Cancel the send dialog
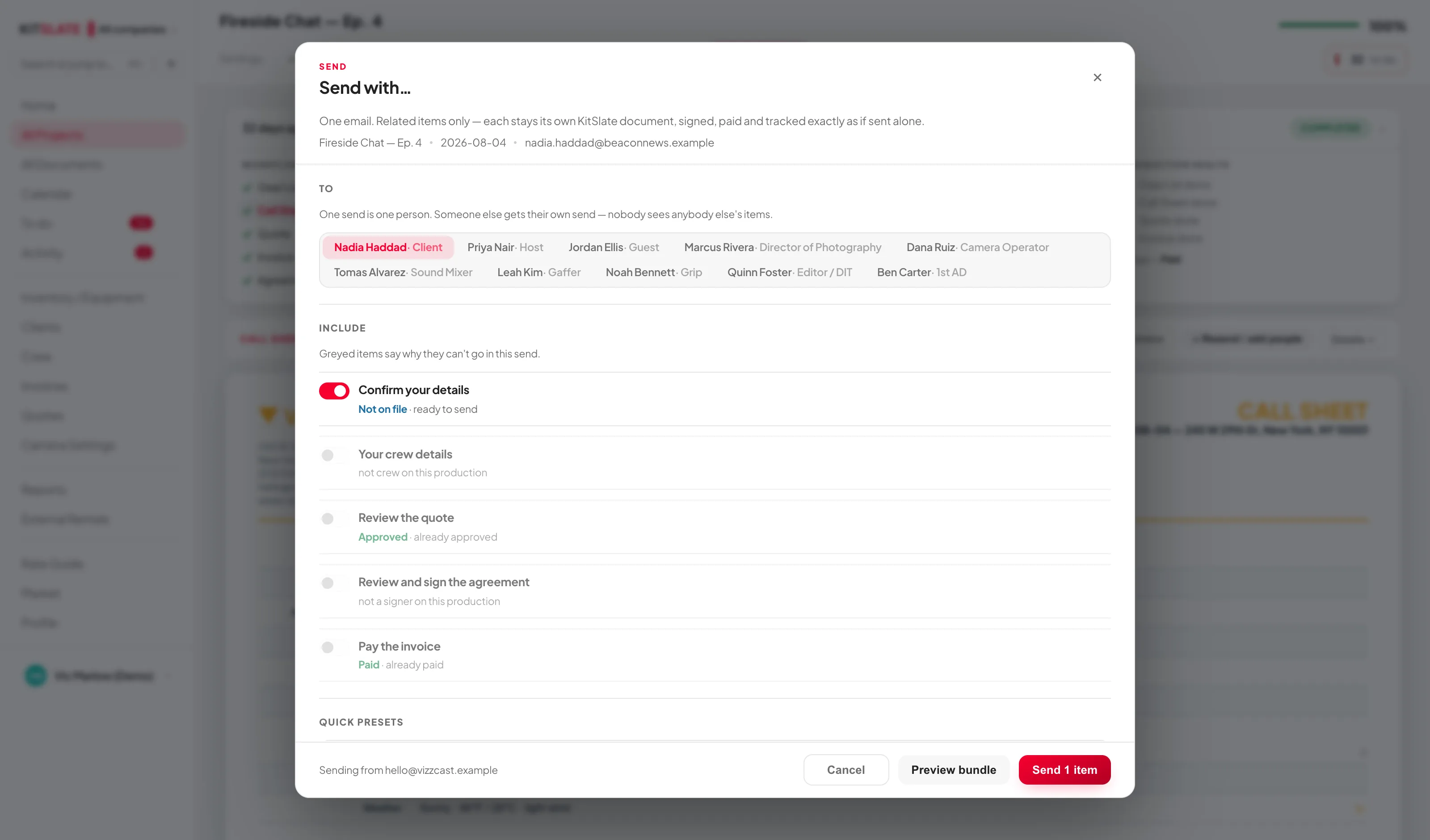This screenshot has width=1430, height=840. point(845,769)
